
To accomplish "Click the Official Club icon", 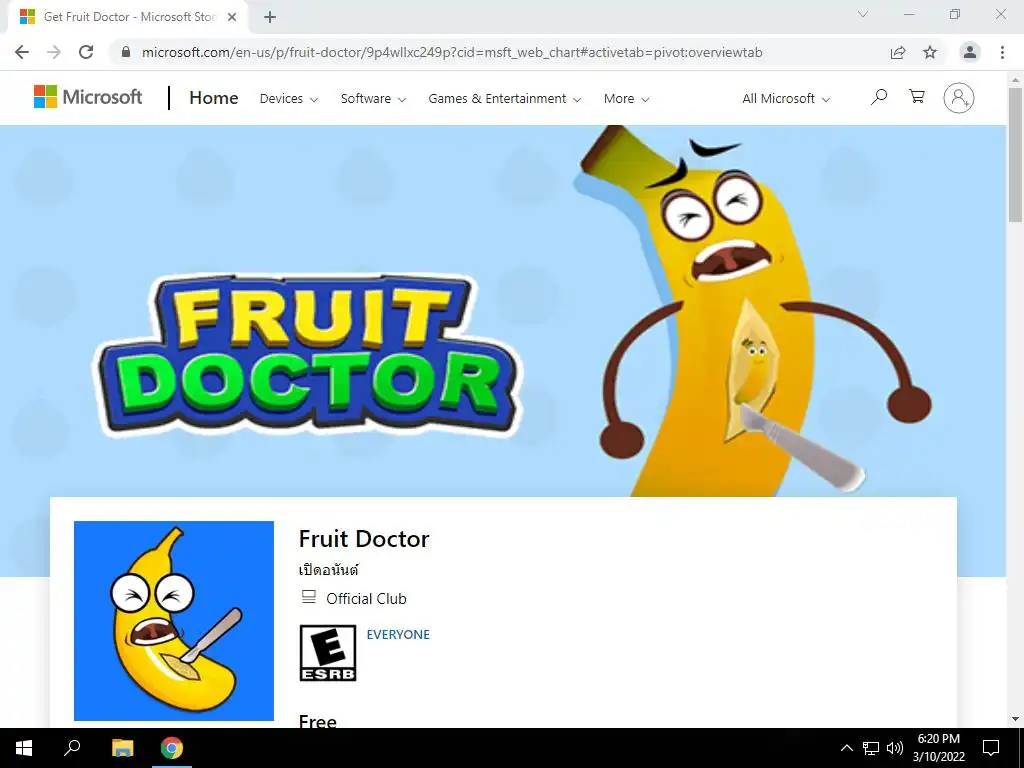I will [308, 597].
